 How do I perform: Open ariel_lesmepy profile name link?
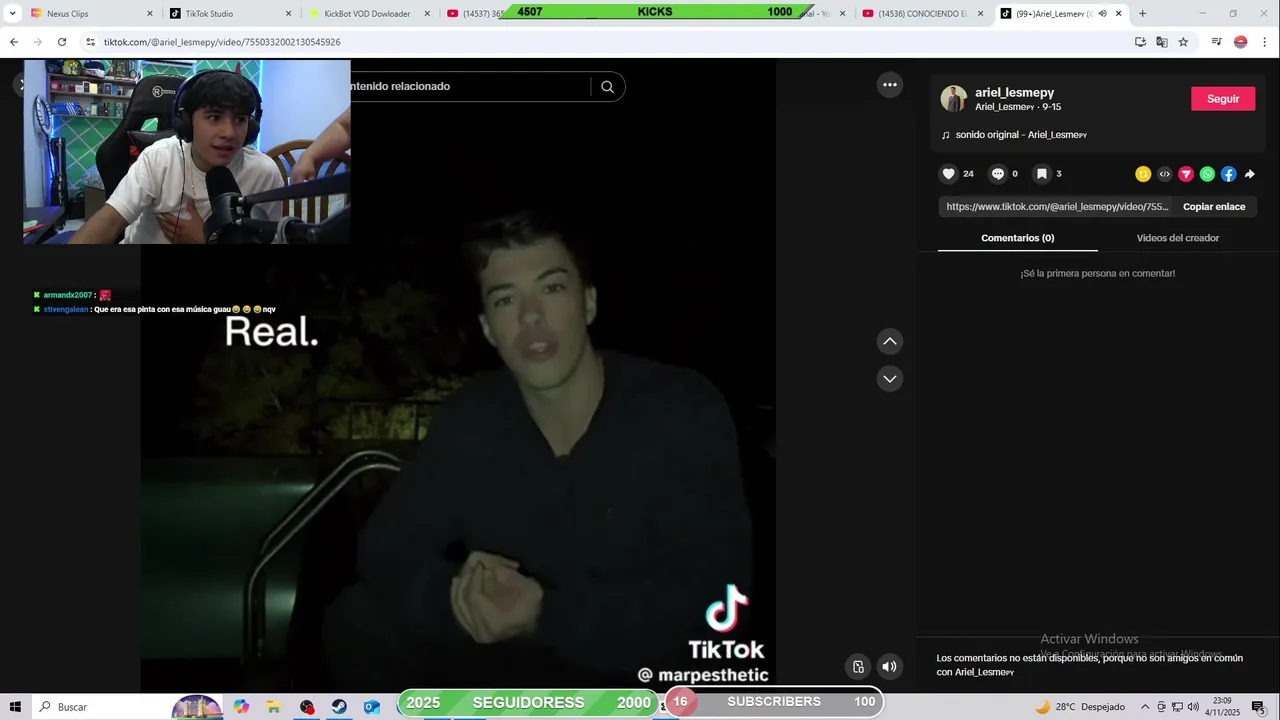pyautogui.click(x=1015, y=93)
